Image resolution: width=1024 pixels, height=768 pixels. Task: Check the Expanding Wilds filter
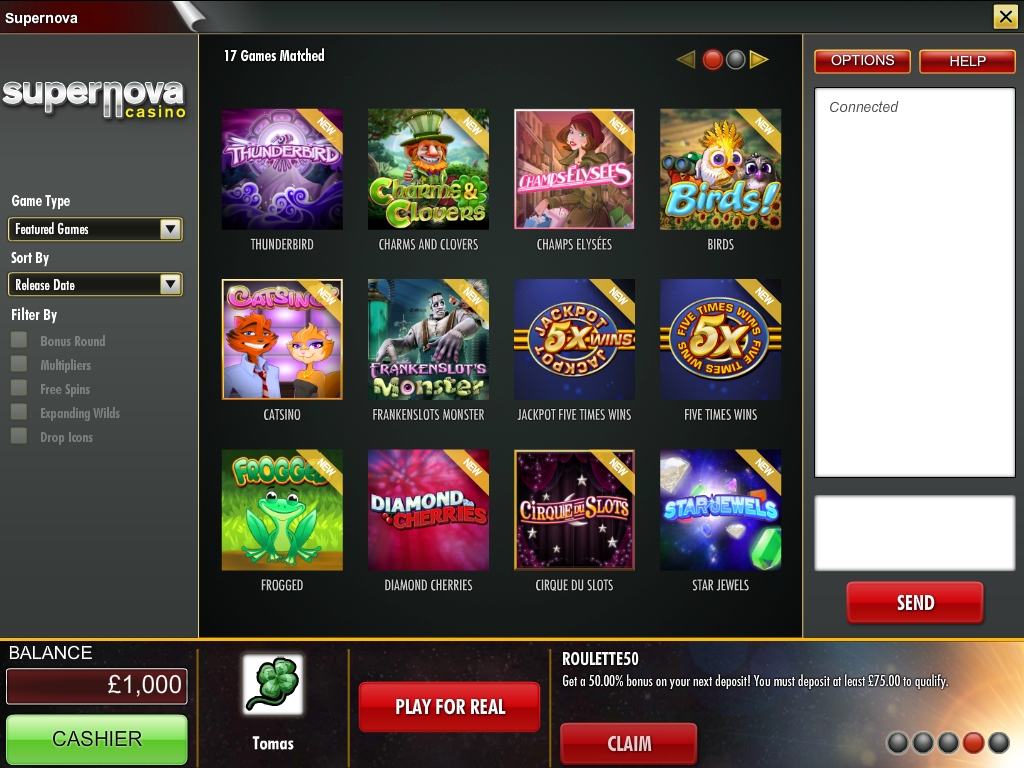[19, 412]
